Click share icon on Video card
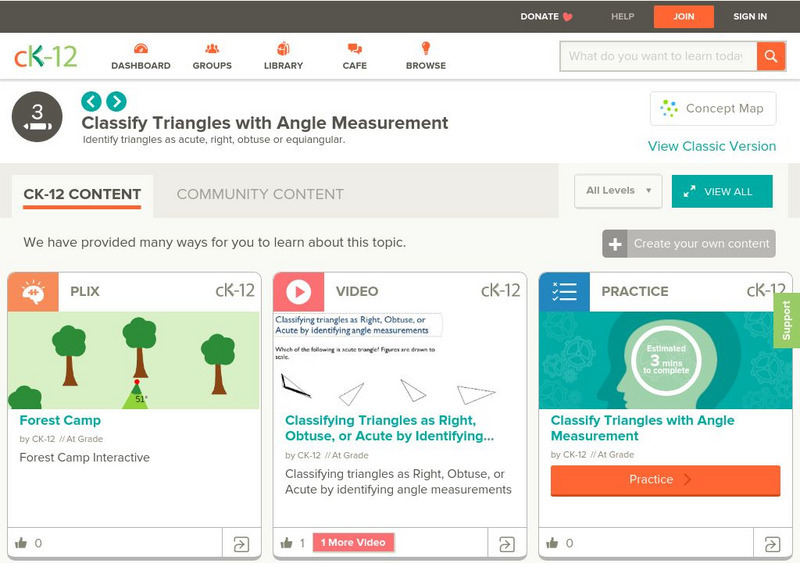Image resolution: width=800 pixels, height=563 pixels. point(507,544)
